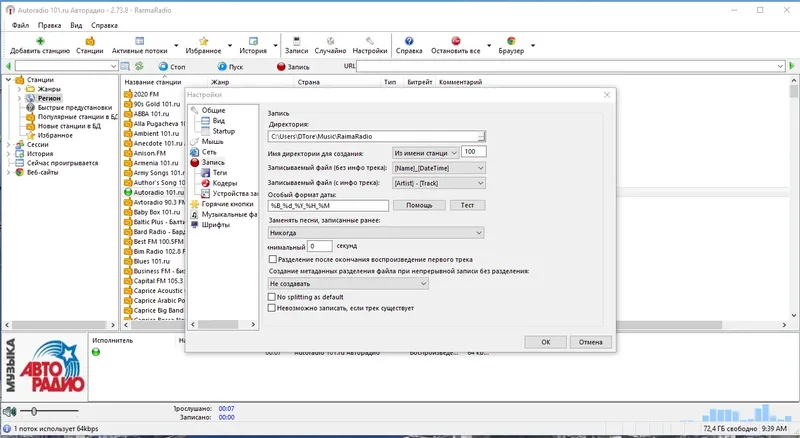The height and width of the screenshot is (438, 800).
Task: Click the red Запись record button
Action: click(x=293, y=66)
